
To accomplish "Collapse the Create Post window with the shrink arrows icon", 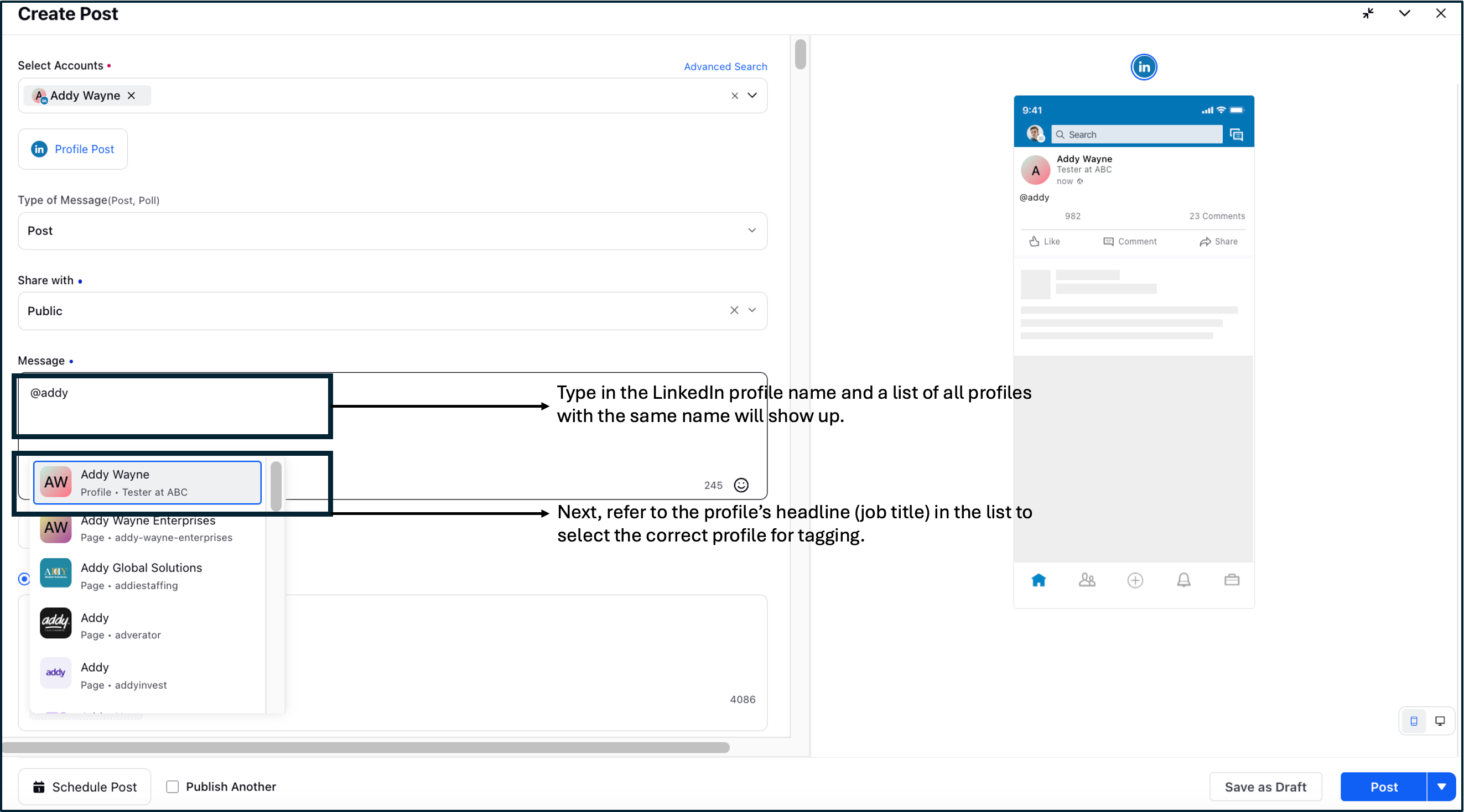I will (x=1368, y=13).
